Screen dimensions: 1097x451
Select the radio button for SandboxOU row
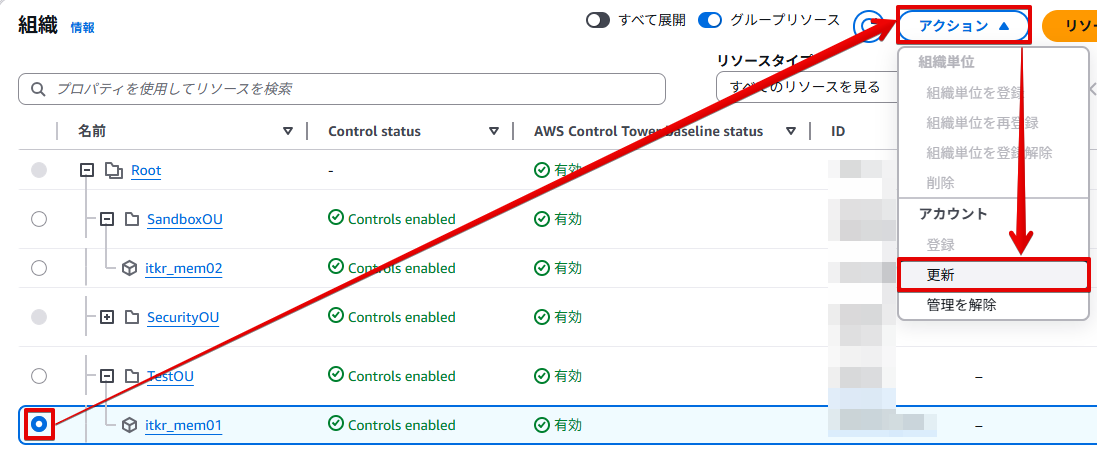pos(39,219)
